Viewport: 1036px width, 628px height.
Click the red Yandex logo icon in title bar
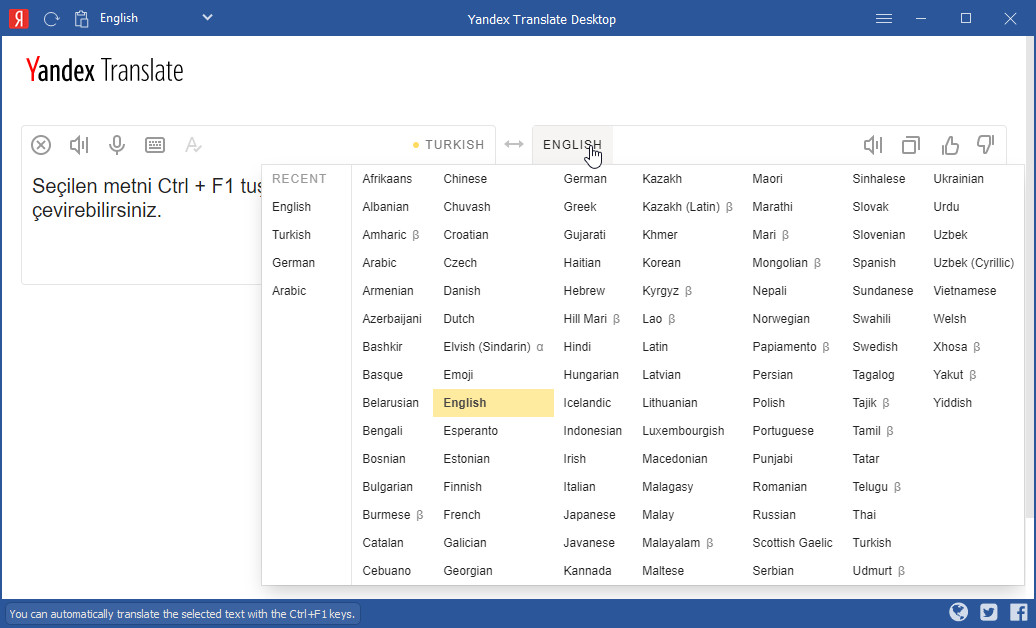pos(18,19)
